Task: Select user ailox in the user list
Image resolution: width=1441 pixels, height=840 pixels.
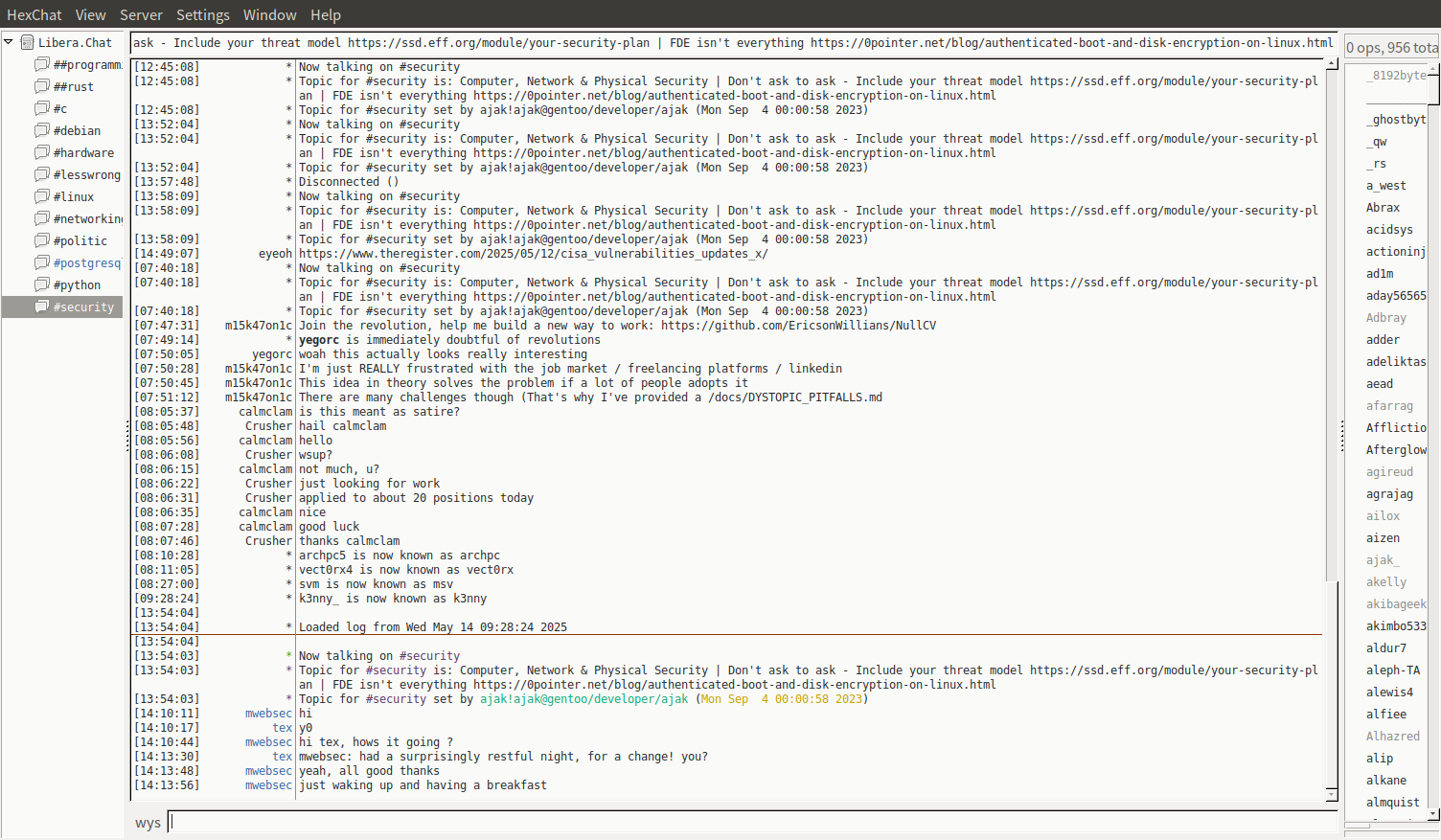Action: pyautogui.click(x=1383, y=516)
